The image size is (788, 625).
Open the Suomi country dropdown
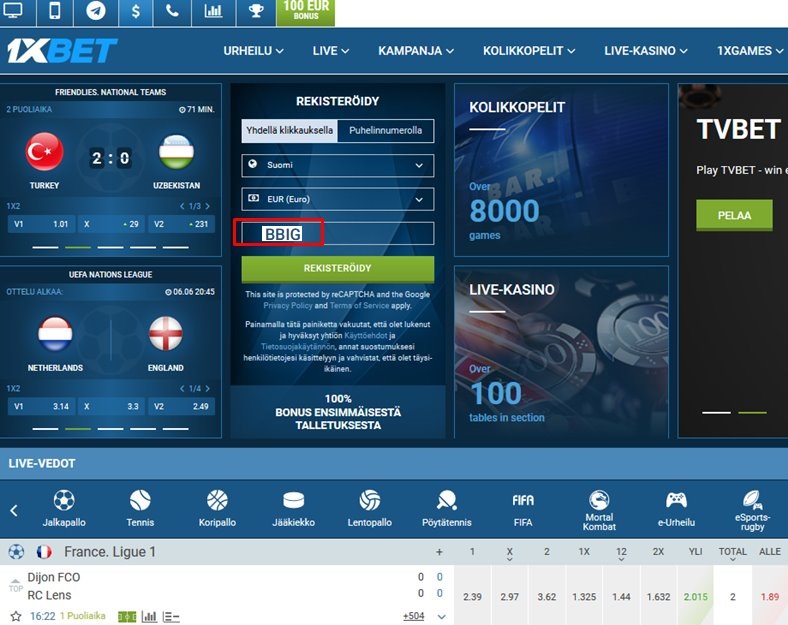click(338, 165)
